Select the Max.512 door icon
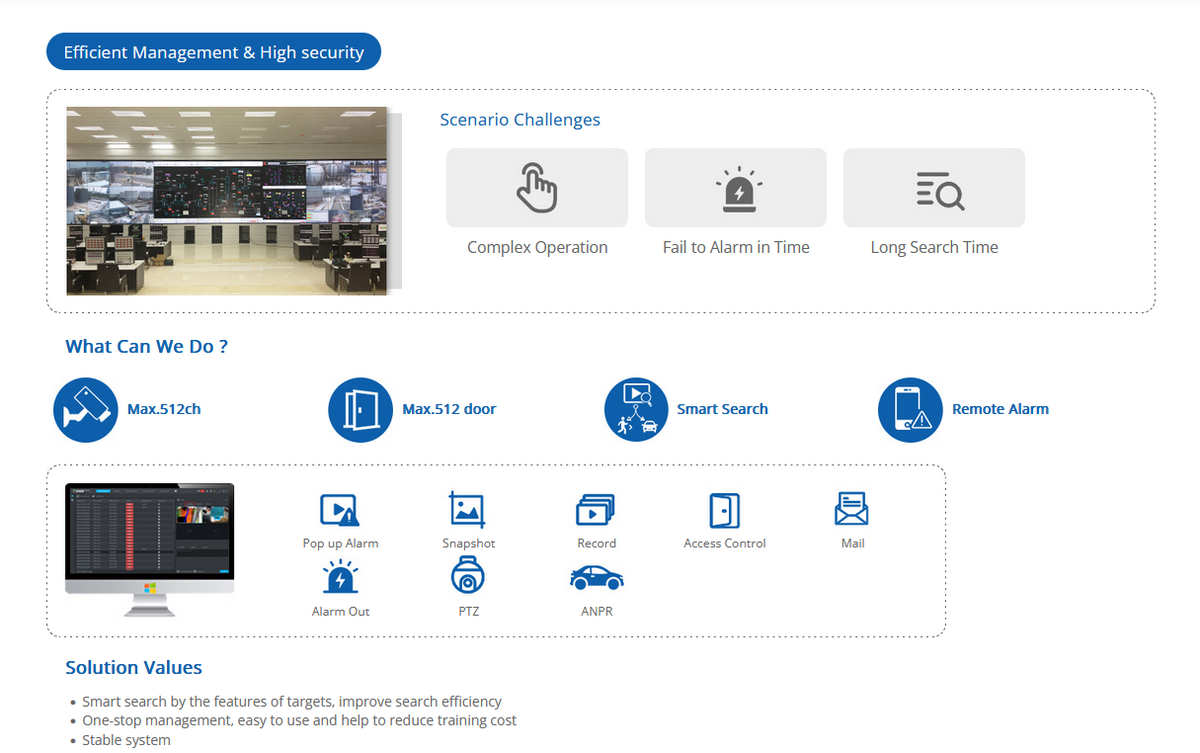This screenshot has height=753, width=1200. pos(360,410)
